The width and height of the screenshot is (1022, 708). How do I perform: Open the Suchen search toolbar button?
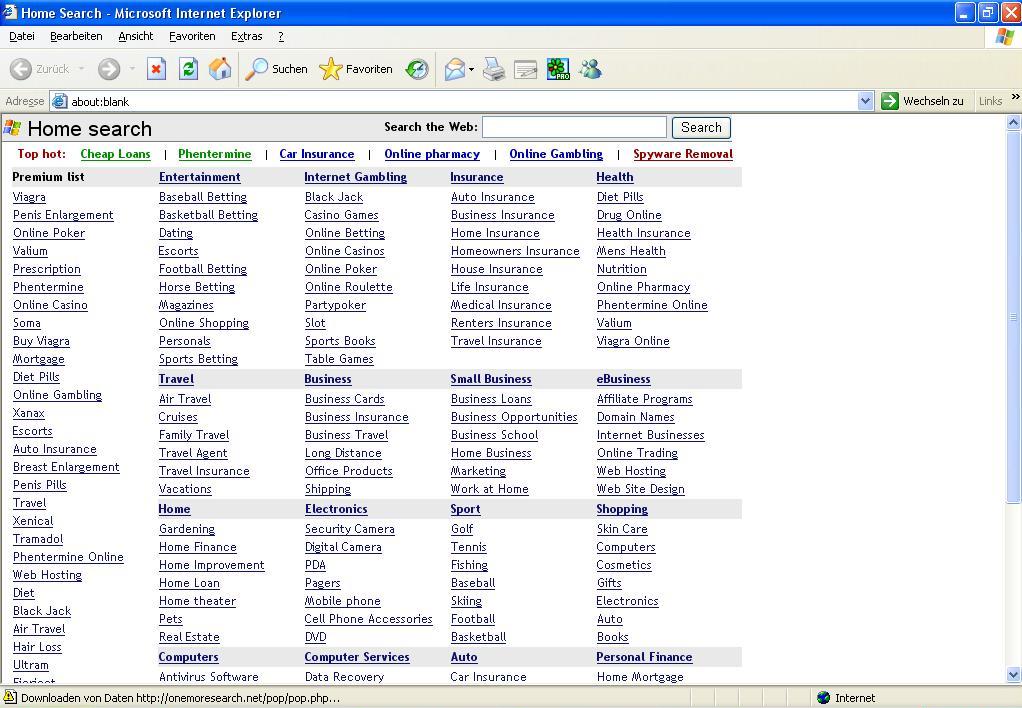(x=276, y=69)
